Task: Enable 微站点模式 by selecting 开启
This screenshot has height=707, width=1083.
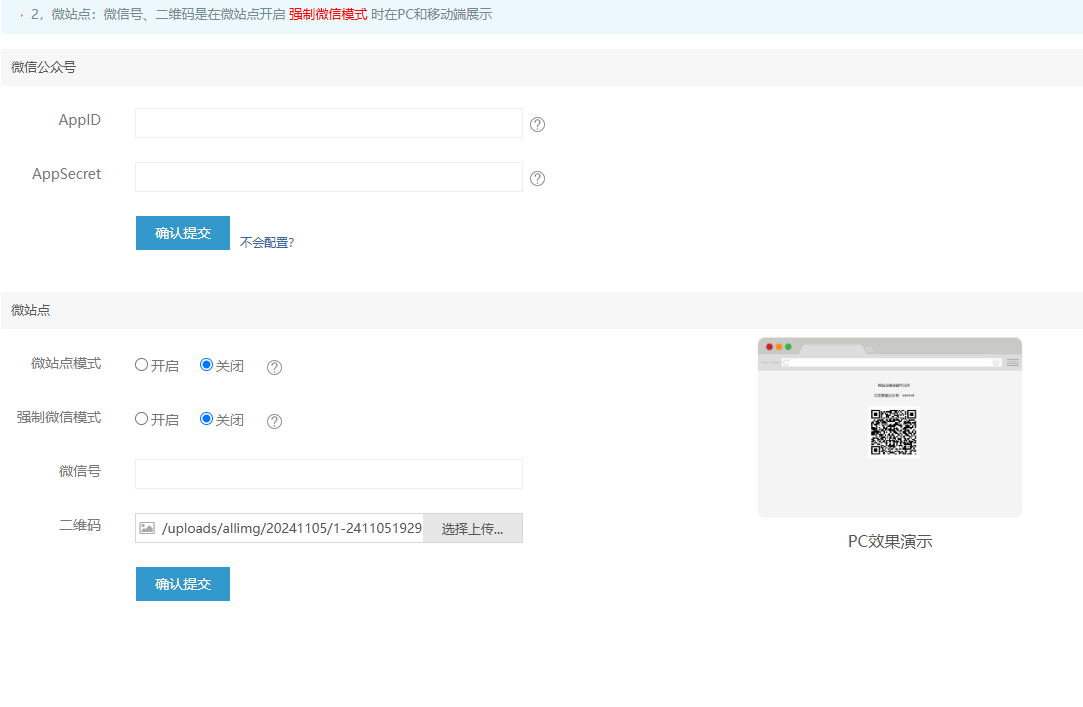Action: pyautogui.click(x=142, y=365)
